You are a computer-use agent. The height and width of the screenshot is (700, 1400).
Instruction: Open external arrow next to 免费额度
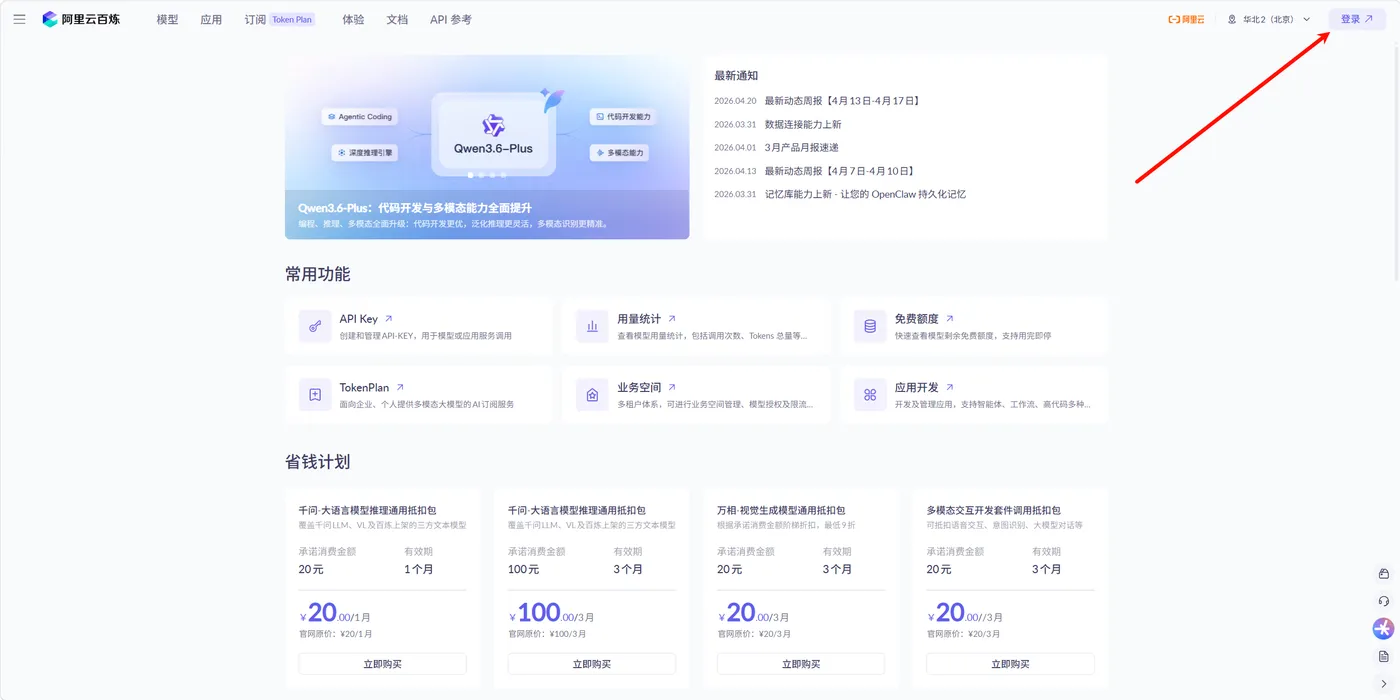coord(950,319)
